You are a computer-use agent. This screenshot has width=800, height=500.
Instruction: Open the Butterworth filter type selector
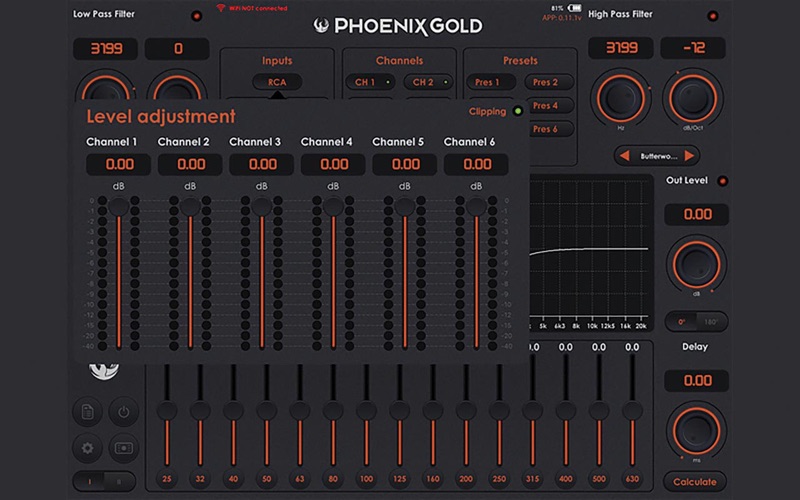click(x=657, y=156)
